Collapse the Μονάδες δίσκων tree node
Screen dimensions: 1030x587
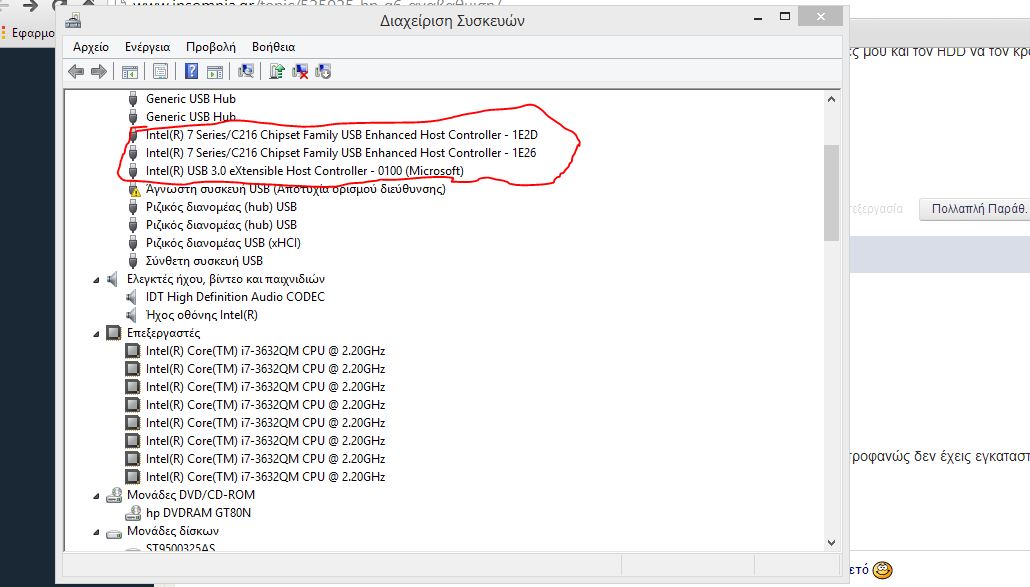click(x=97, y=532)
